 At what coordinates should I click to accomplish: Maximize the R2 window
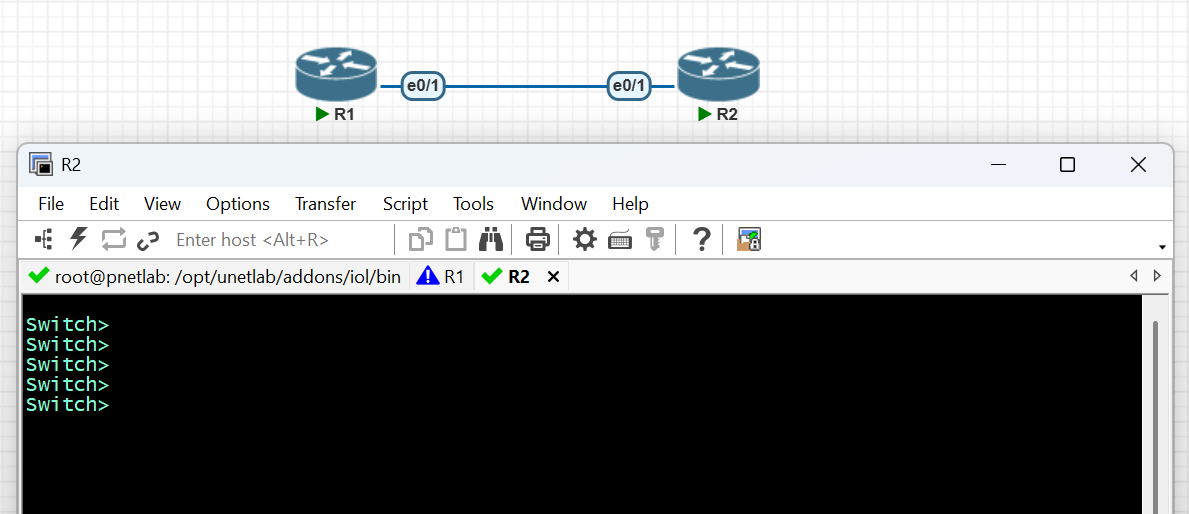pyautogui.click(x=1067, y=165)
